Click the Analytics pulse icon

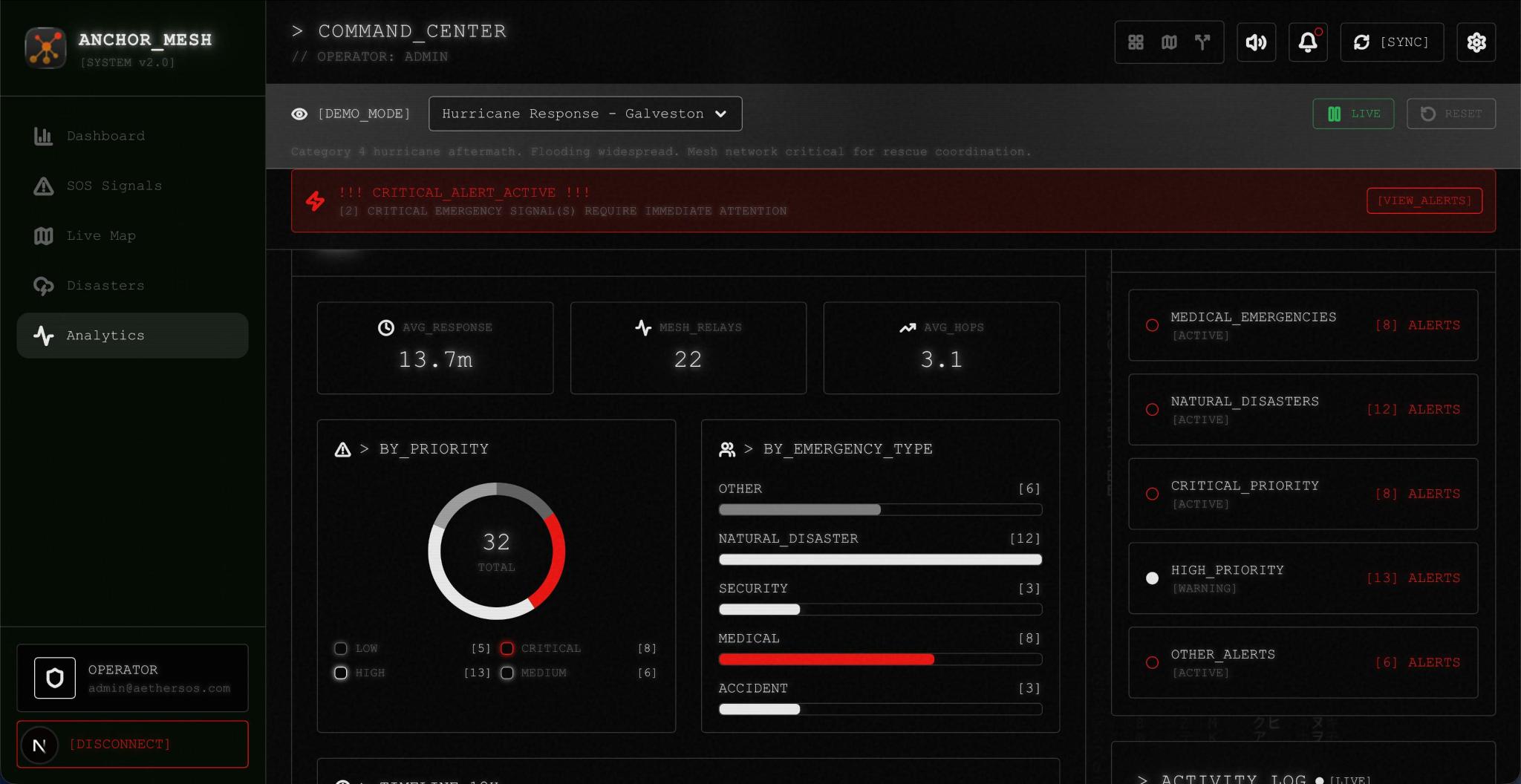[43, 336]
